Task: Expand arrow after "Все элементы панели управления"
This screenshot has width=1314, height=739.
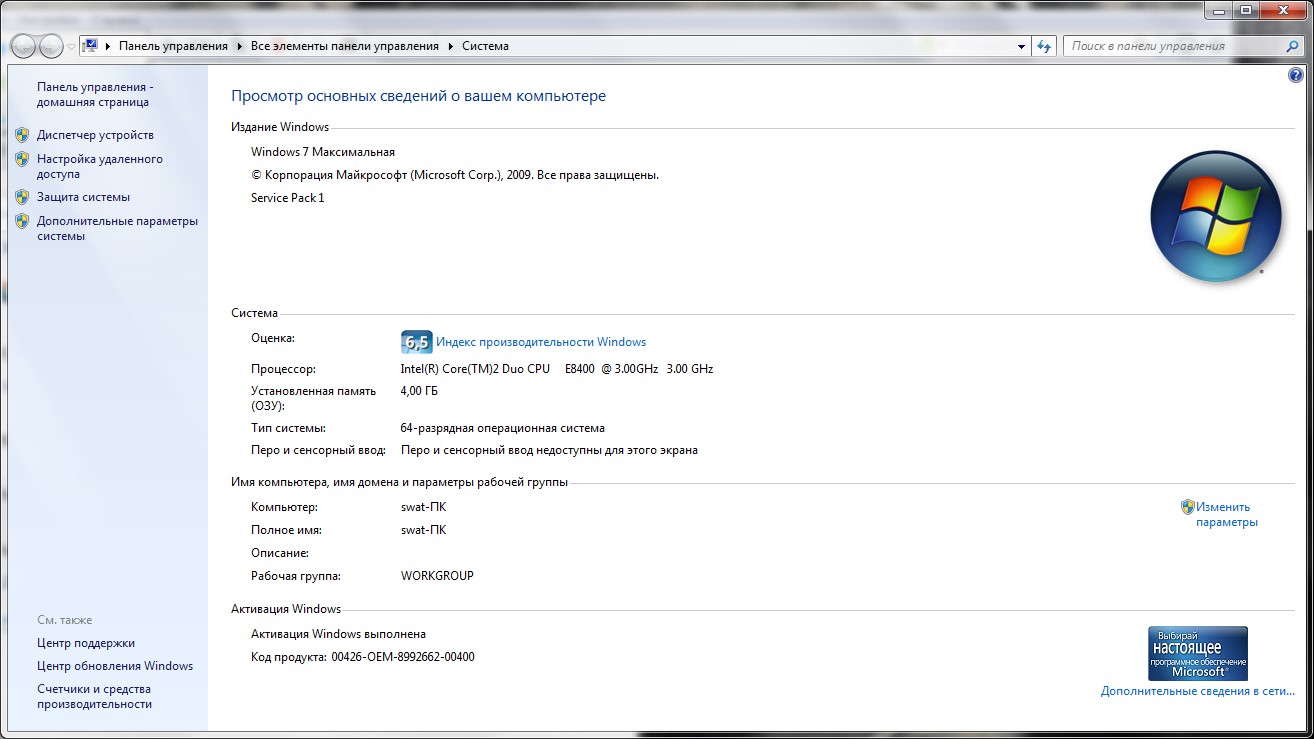Action: 451,46
